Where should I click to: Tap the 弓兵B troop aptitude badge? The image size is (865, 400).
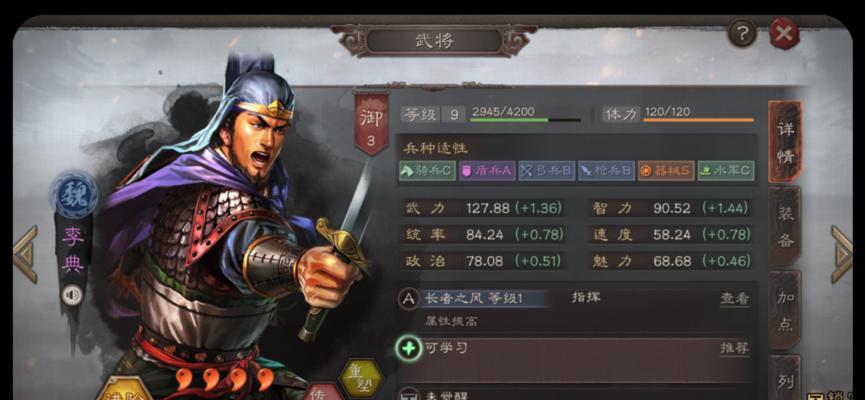(x=547, y=170)
